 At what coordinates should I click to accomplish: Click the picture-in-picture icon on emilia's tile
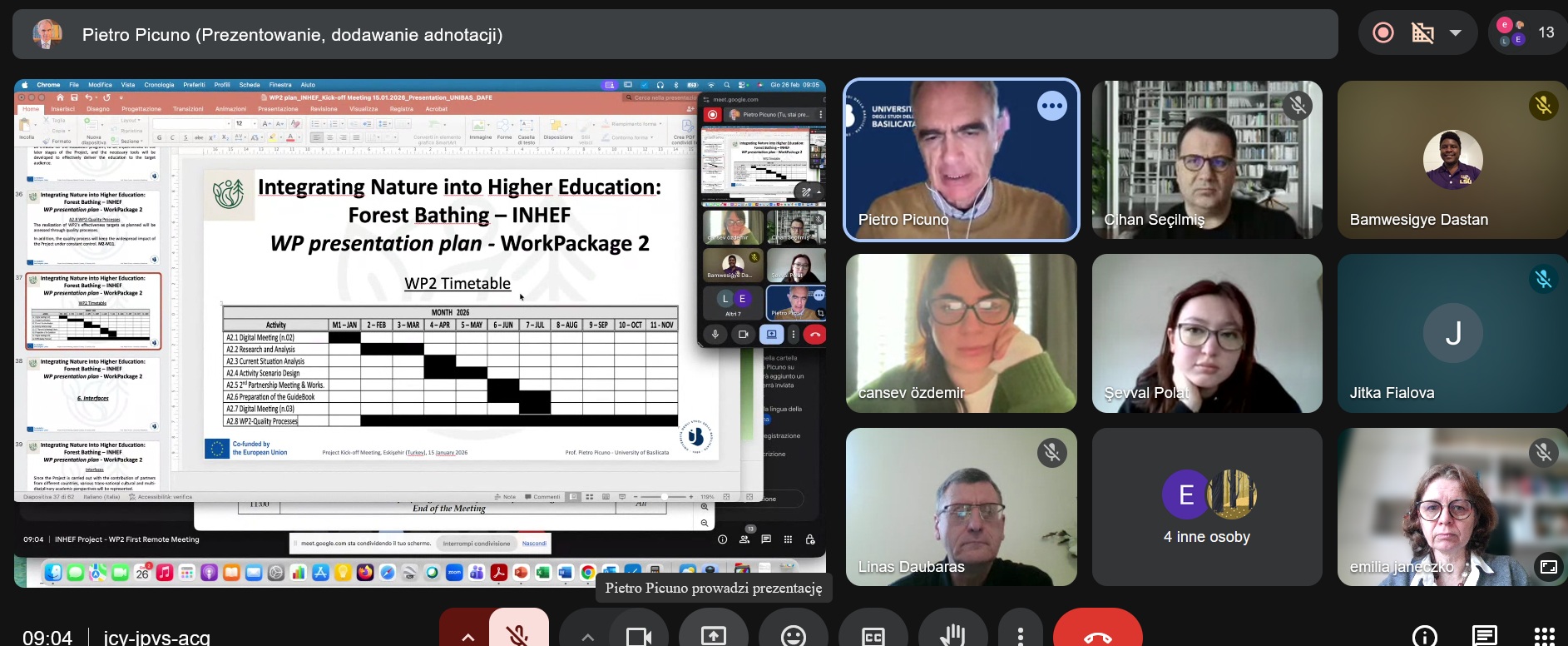point(1548,567)
